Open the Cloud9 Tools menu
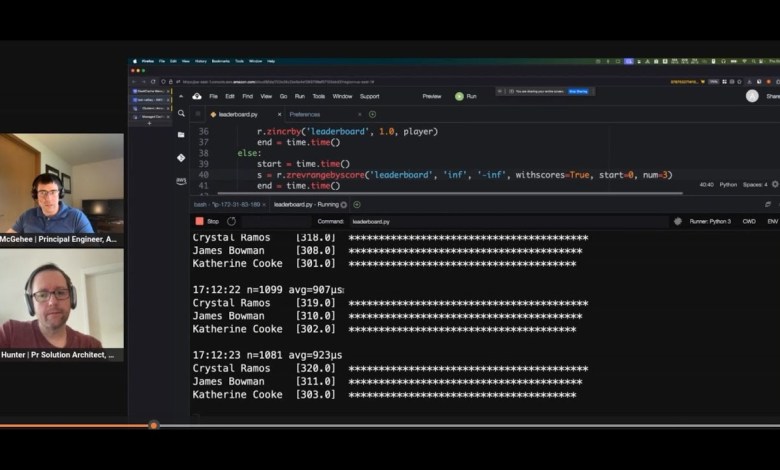Image resolution: width=780 pixels, height=470 pixels. pos(318,96)
